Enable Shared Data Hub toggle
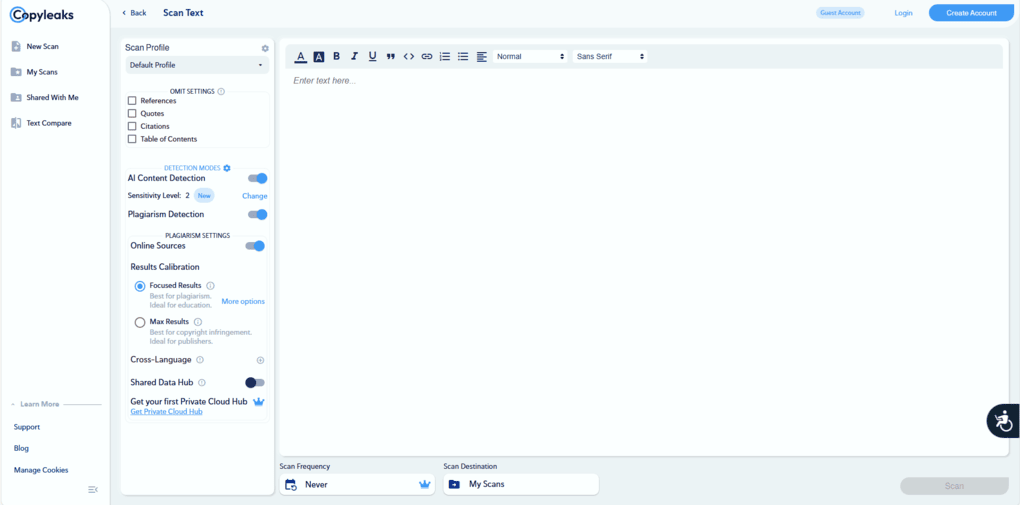Viewport: 1020px width, 505px height. point(255,383)
